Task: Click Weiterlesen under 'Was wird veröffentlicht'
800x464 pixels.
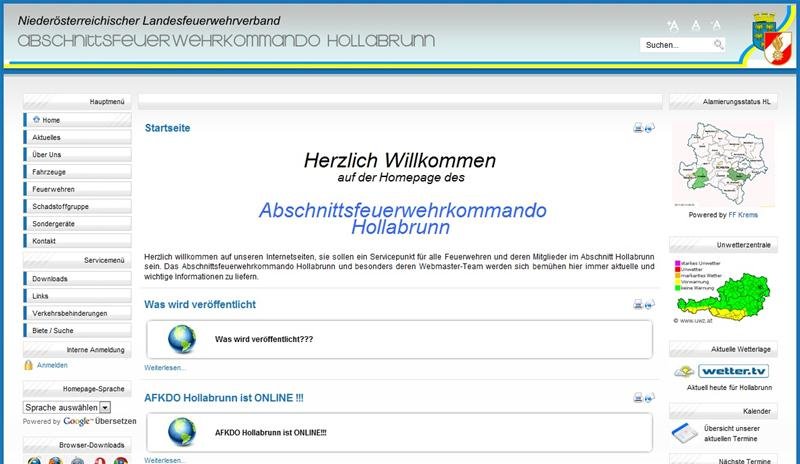Action: [165, 368]
